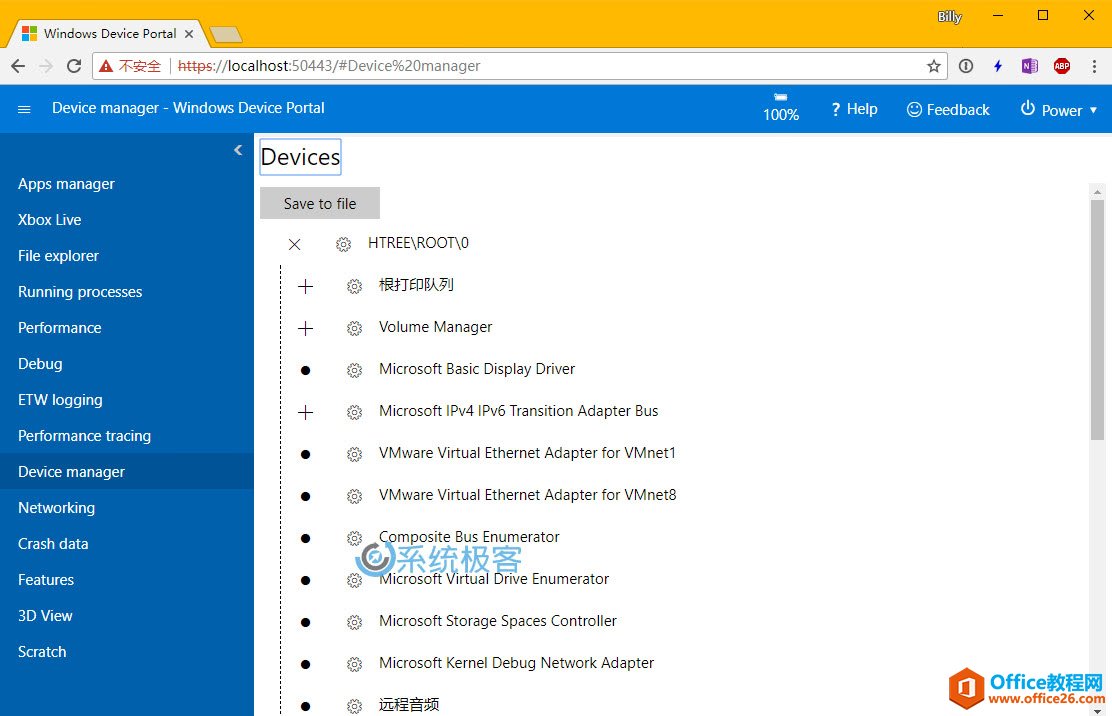This screenshot has width=1112, height=716.
Task: Expand Microsoft IPv4 IPv6 Transition Adapter Bus
Action: [x=305, y=412]
